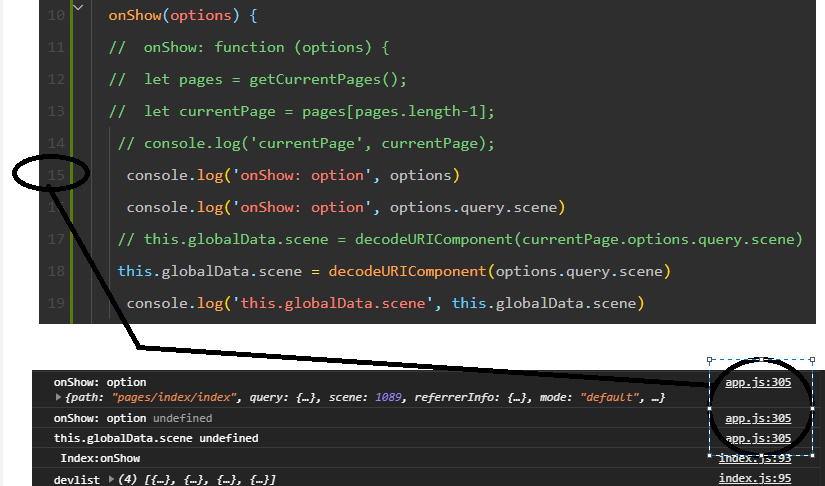This screenshot has height=486, width=825.
Task: Open app.js:305 link on "this.globalData.scene undefined" row
Action: (x=758, y=438)
